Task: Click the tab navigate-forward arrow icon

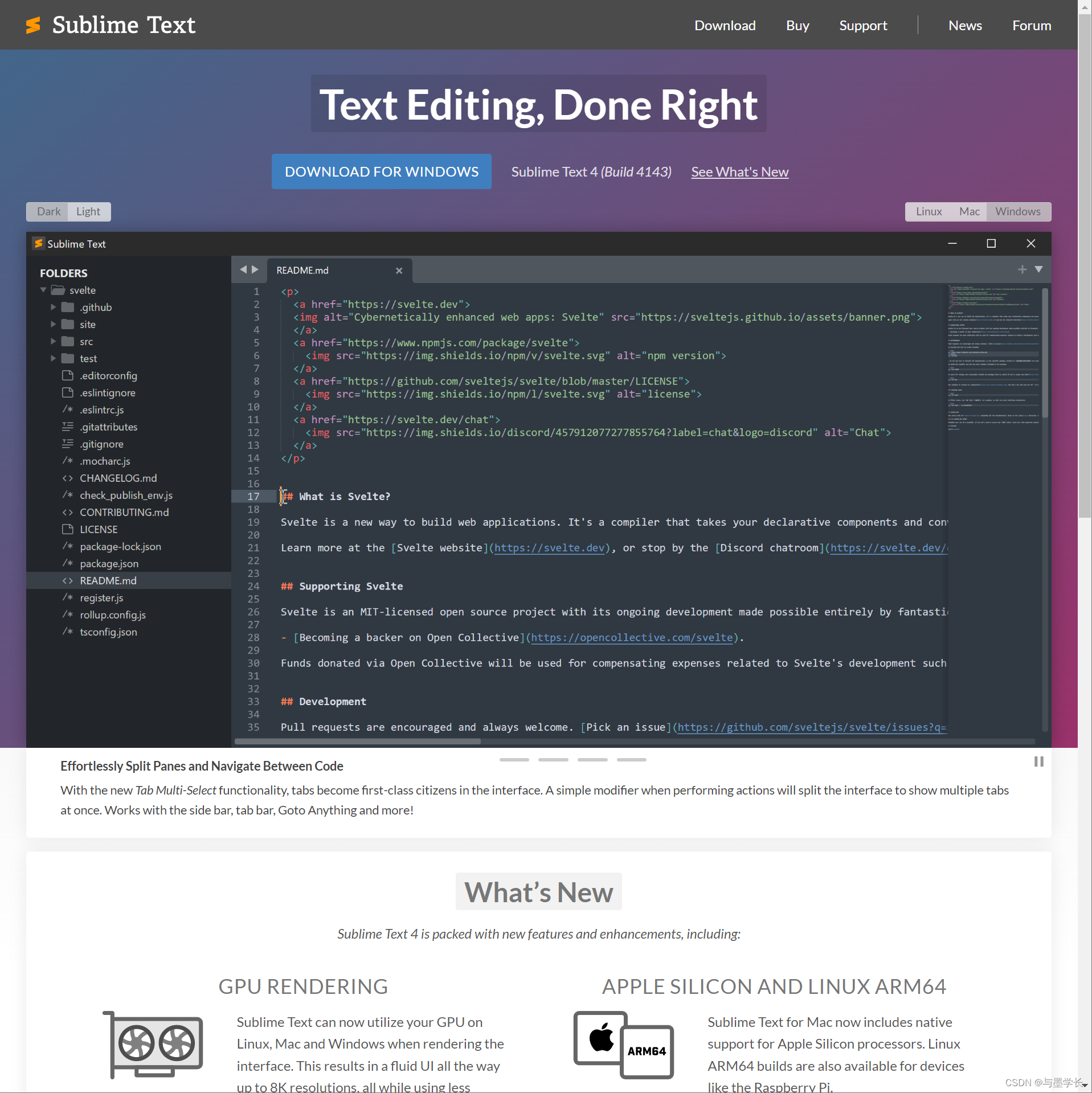Action: (255, 269)
